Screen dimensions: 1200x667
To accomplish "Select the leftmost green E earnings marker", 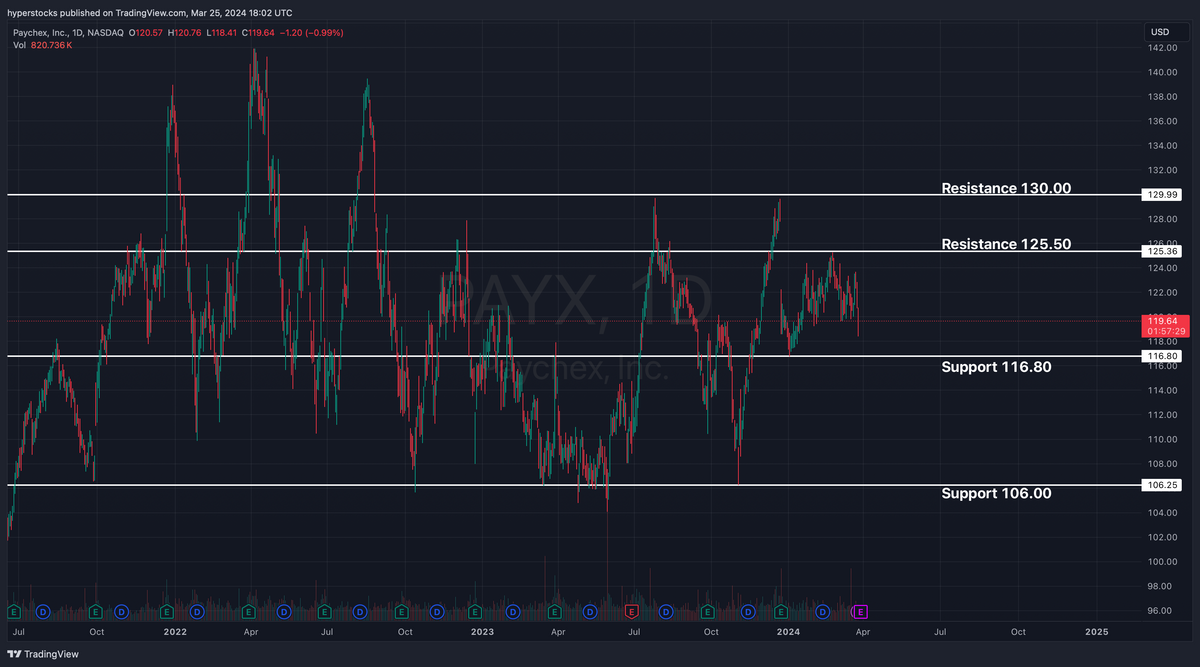I will pyautogui.click(x=12, y=612).
